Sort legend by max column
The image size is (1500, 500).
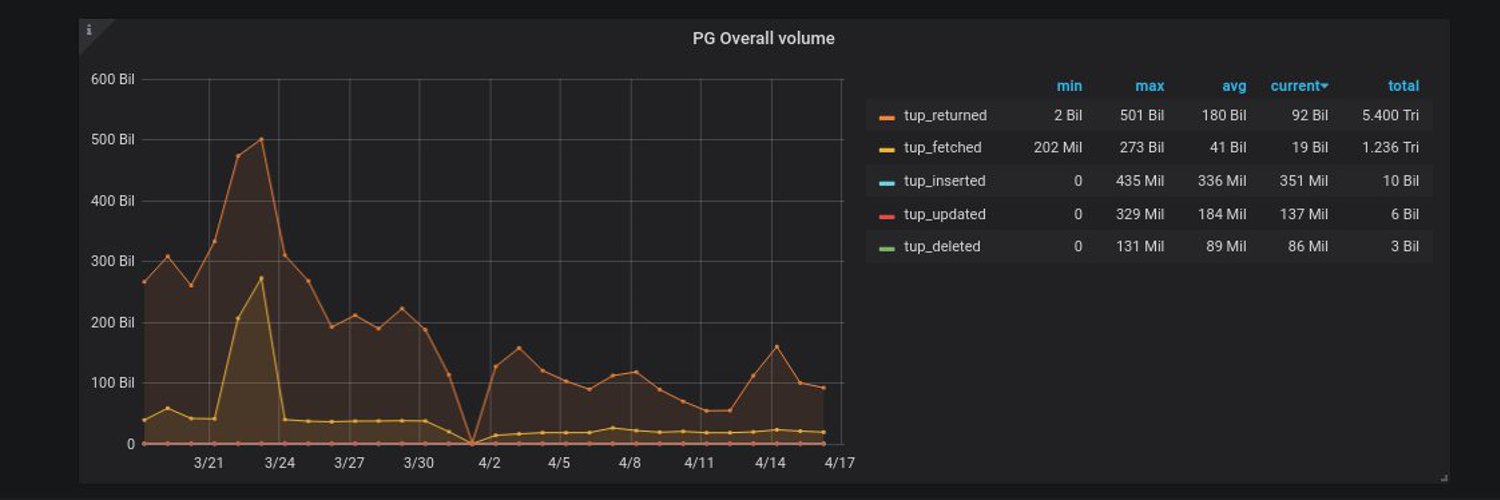tap(1150, 86)
